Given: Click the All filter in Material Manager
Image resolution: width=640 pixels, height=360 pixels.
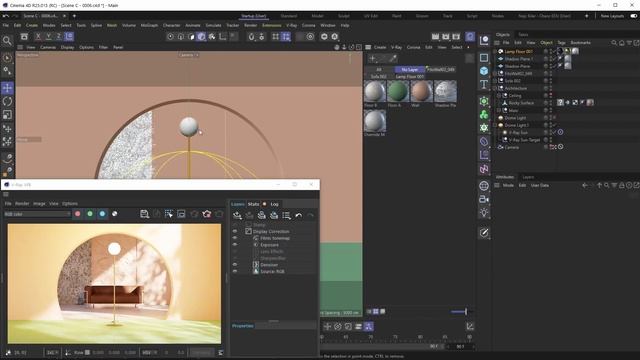Looking at the screenshot, I should coord(379,70).
